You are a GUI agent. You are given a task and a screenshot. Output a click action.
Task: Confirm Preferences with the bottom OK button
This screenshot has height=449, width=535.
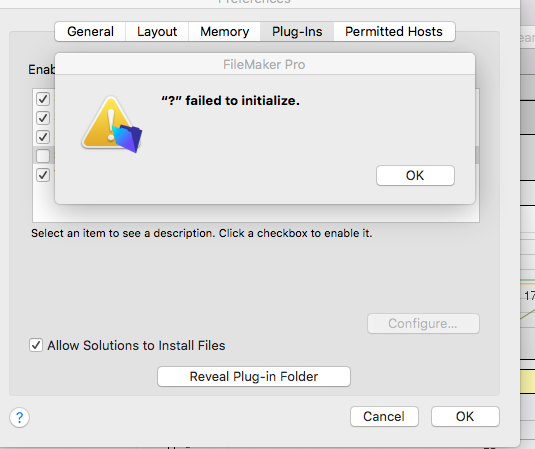[465, 417]
